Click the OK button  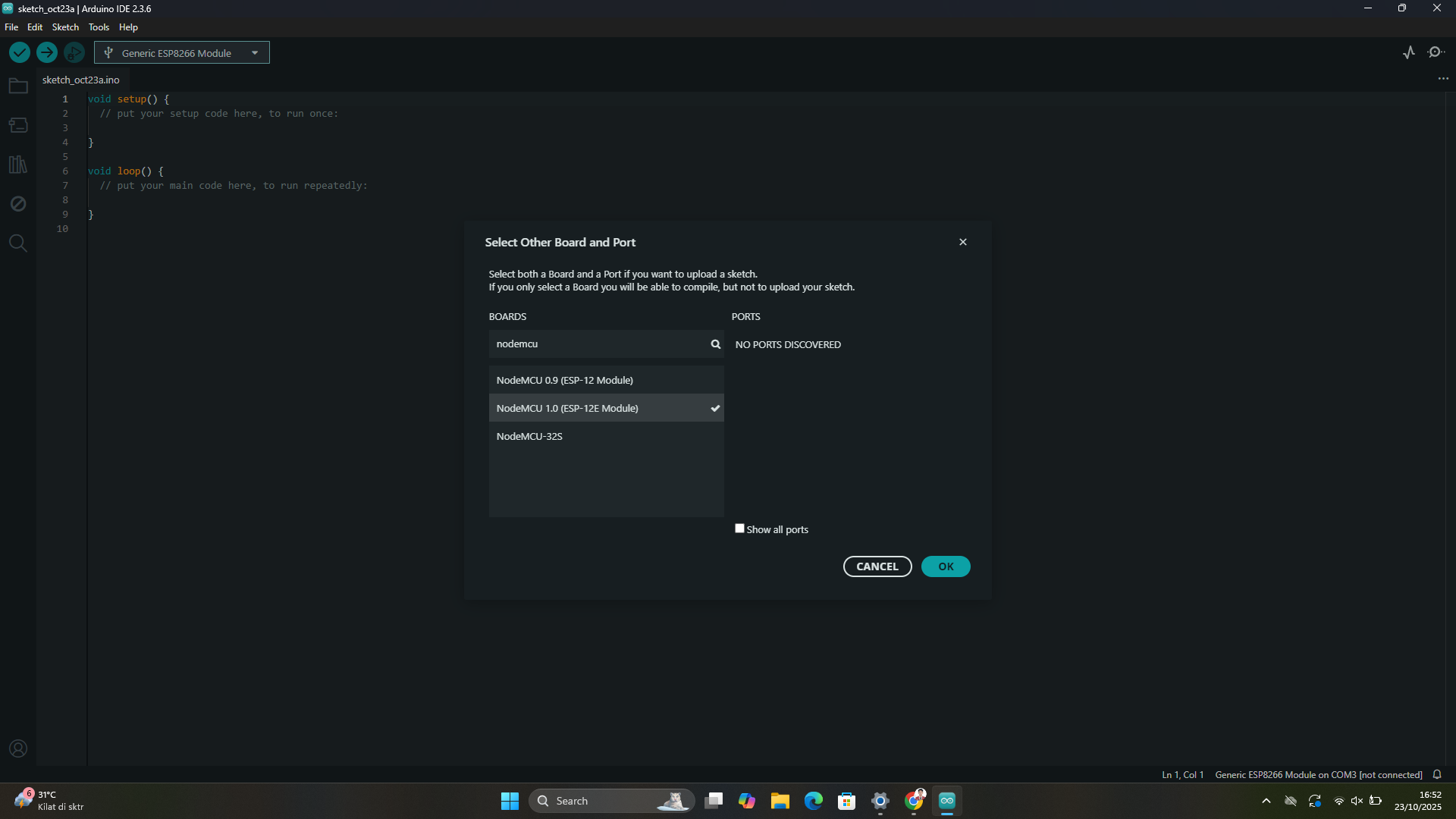click(946, 566)
